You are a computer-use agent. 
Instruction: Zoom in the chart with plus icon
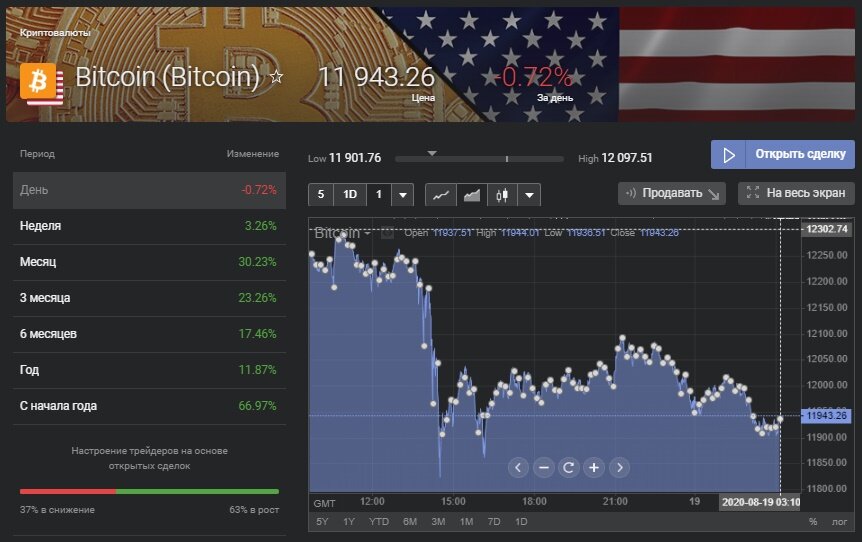coord(593,467)
